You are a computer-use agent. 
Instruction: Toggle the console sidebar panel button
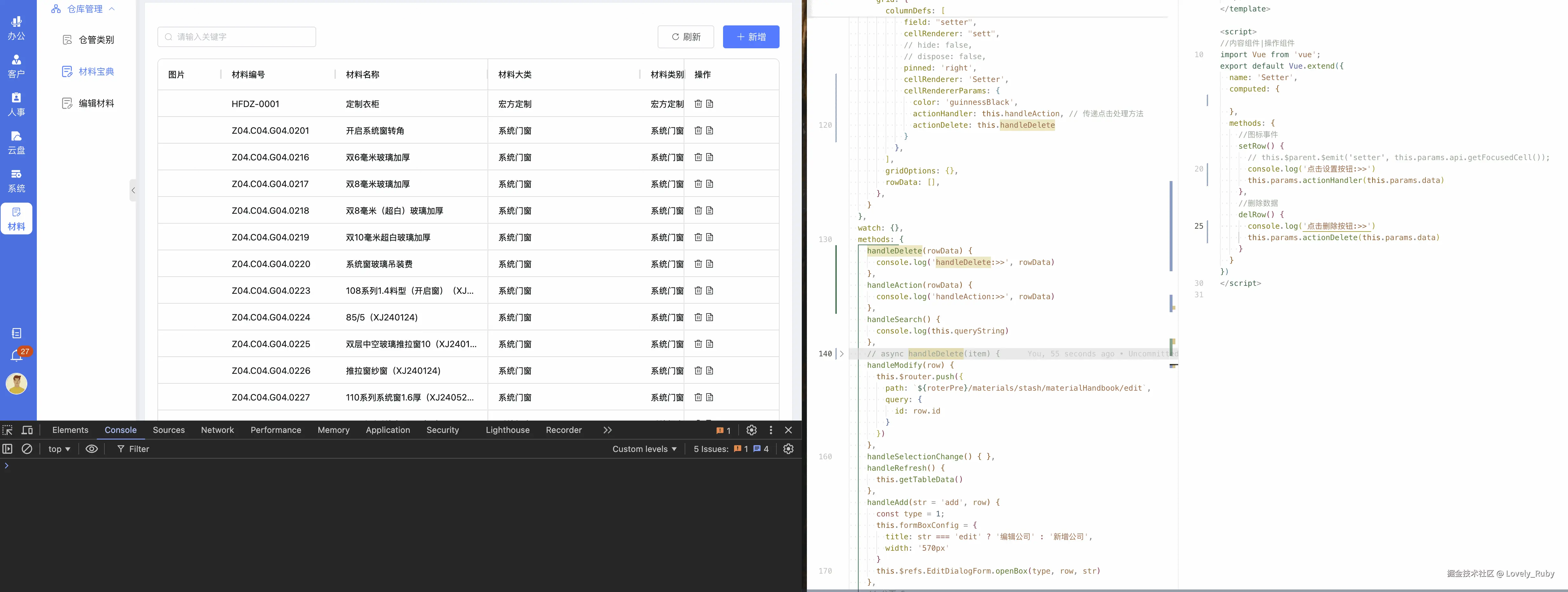(8, 449)
